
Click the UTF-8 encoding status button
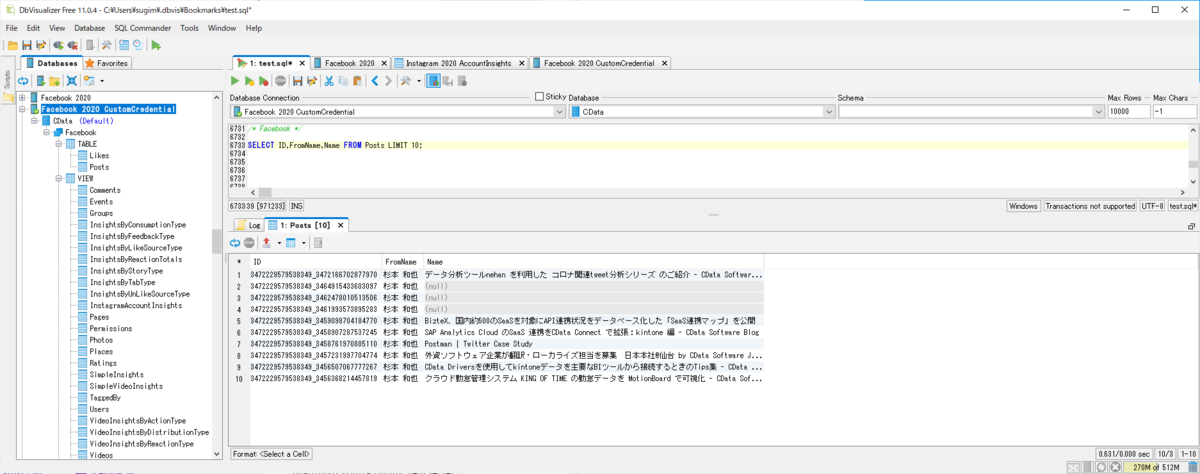coord(1153,206)
